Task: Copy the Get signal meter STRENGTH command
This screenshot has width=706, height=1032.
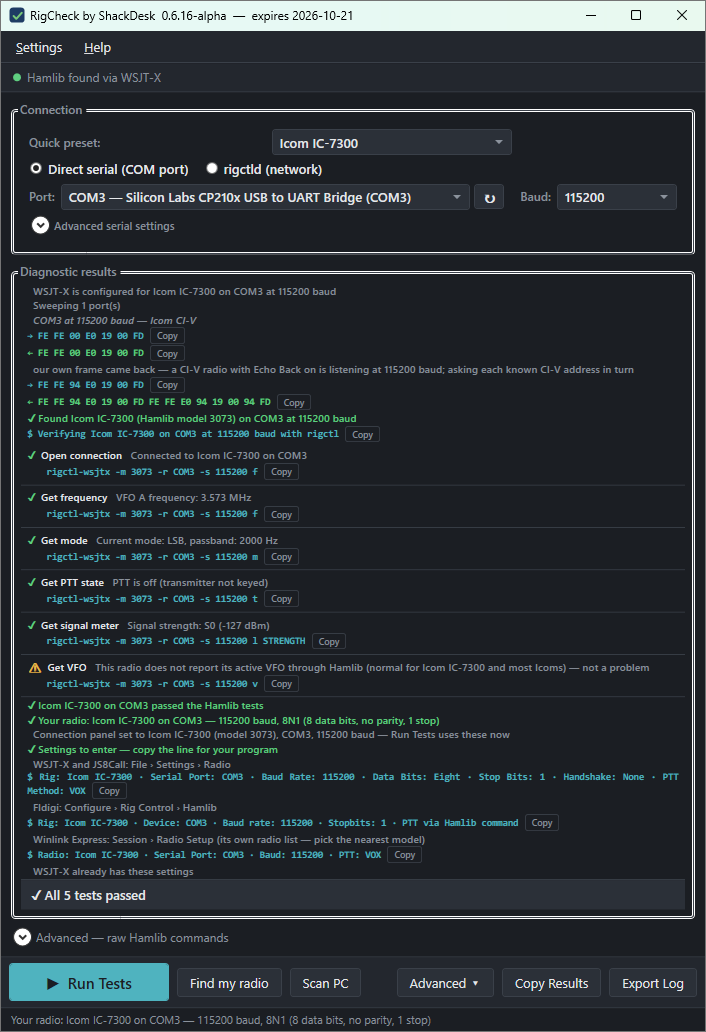Action: [x=329, y=642]
